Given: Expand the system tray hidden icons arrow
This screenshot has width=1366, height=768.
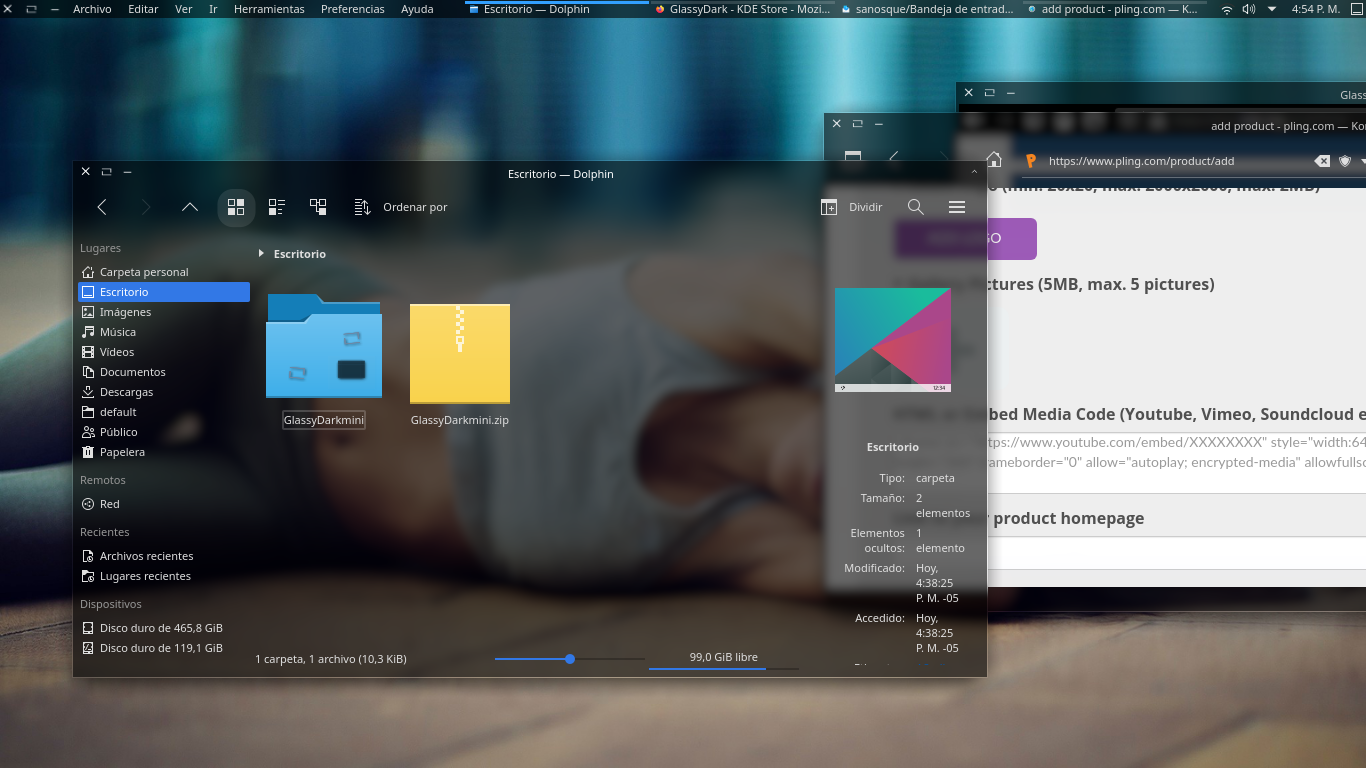Looking at the screenshot, I should pos(1271,9).
